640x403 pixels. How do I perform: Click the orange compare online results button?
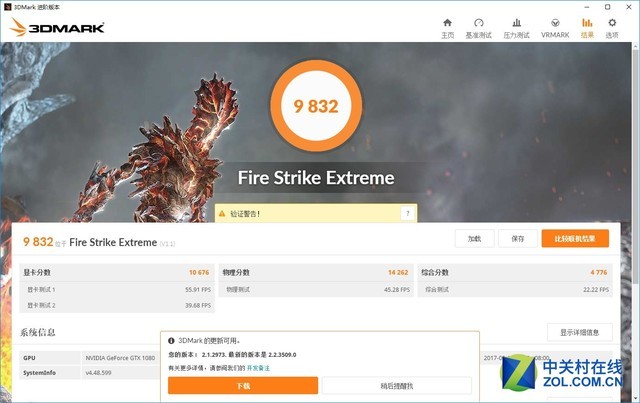[x=575, y=238]
